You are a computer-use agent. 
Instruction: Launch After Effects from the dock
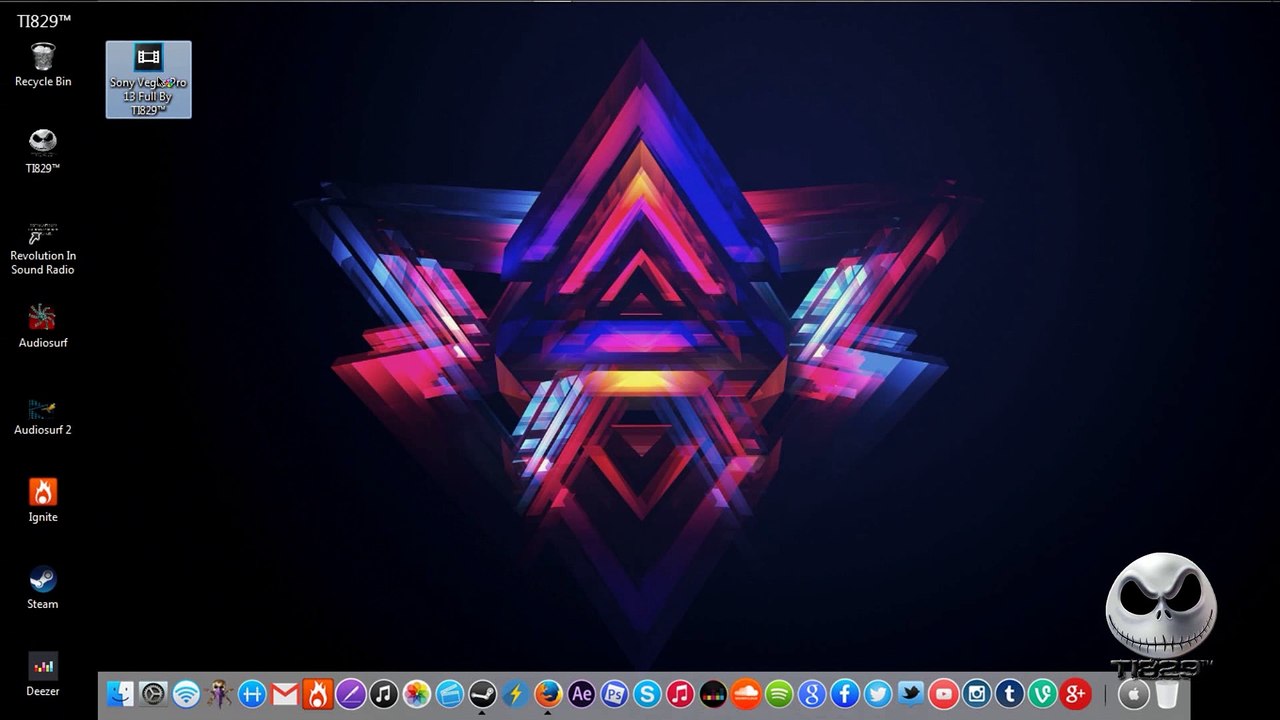pyautogui.click(x=582, y=694)
